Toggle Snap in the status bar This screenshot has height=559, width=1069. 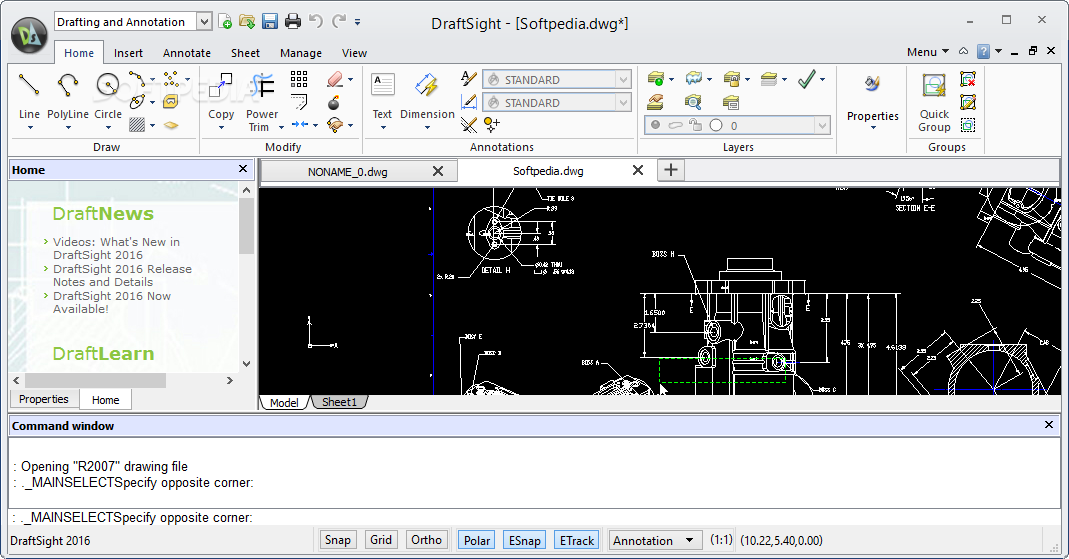point(337,540)
